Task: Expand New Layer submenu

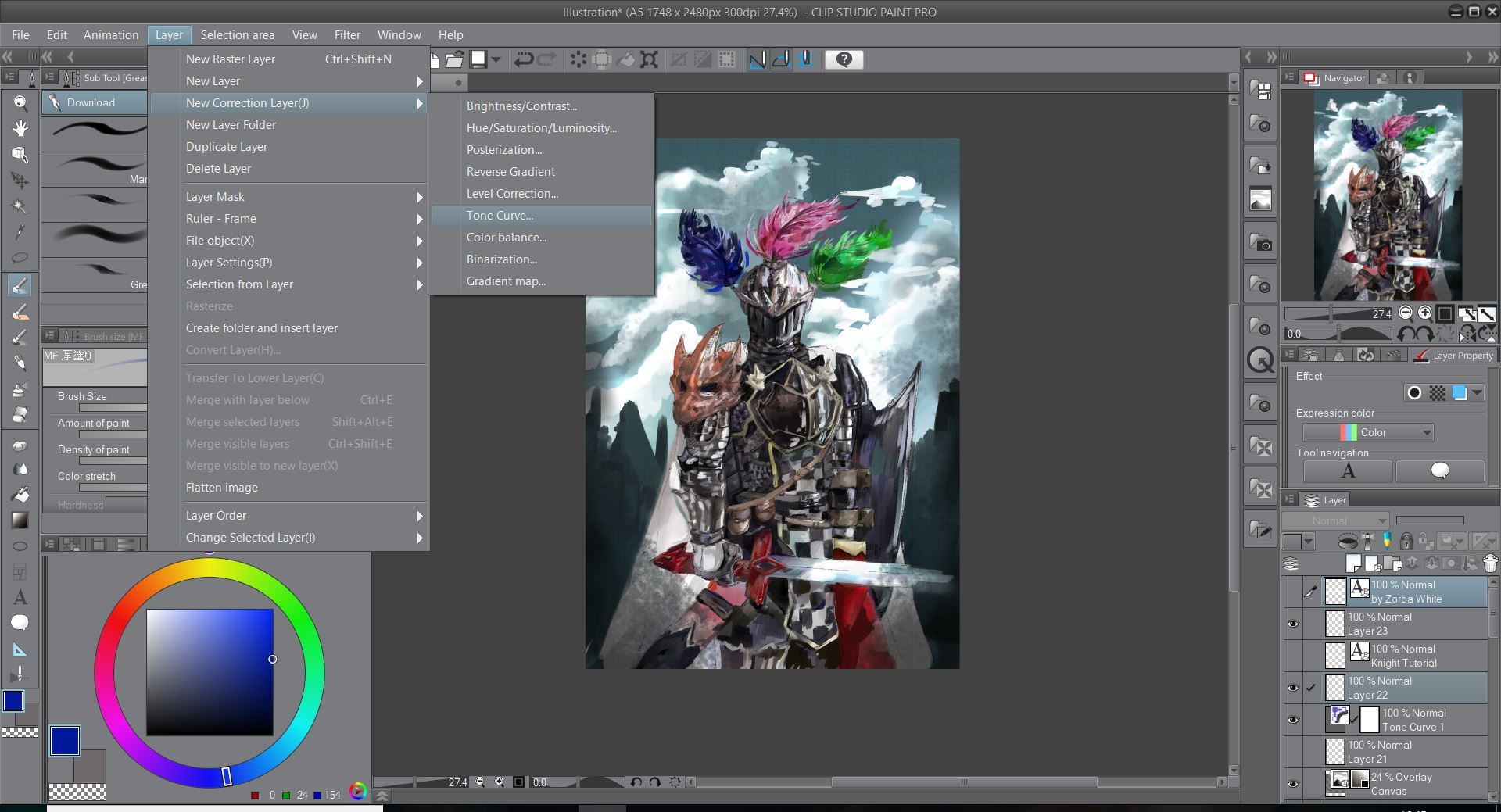Action: [289, 81]
